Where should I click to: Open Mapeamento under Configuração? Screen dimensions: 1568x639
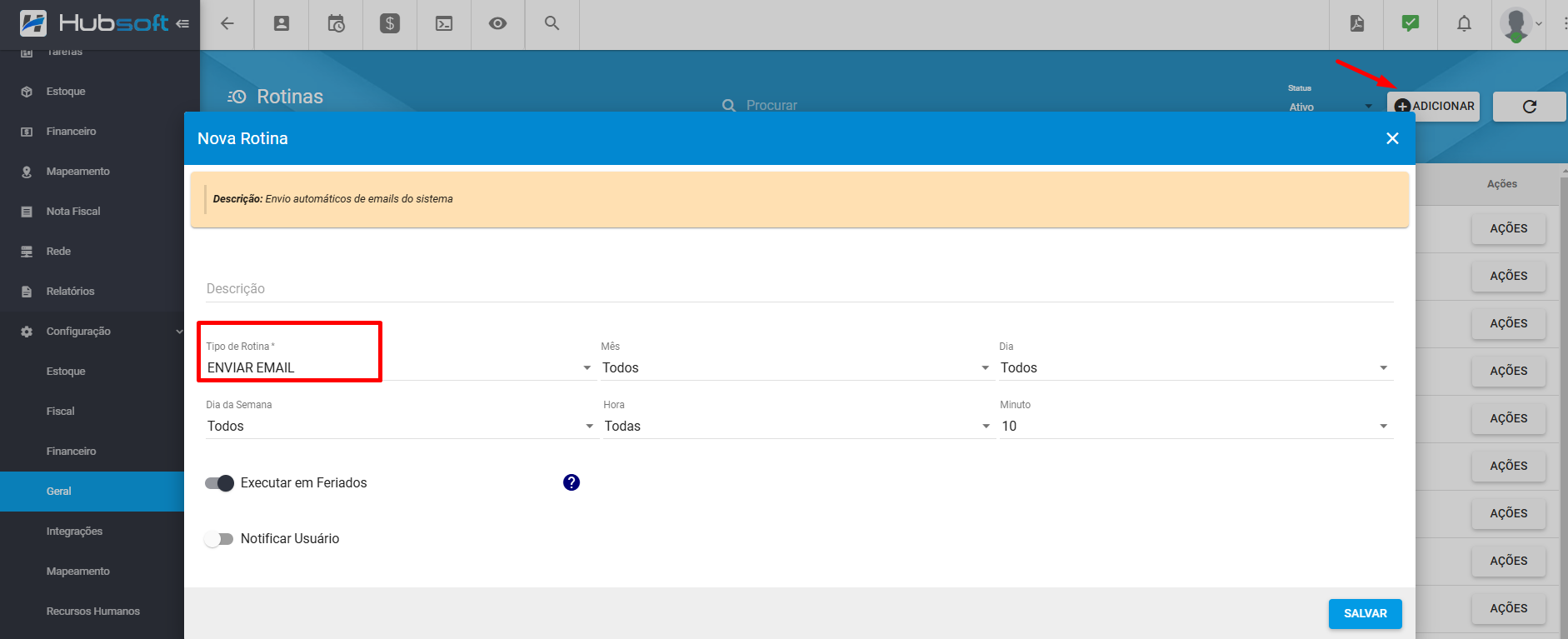[x=78, y=572]
